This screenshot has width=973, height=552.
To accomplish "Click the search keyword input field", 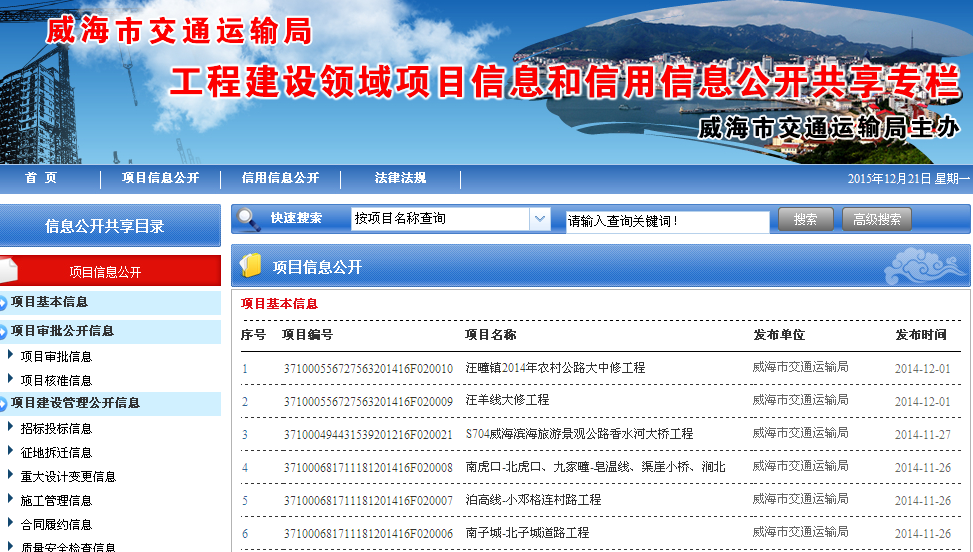I will 666,221.
